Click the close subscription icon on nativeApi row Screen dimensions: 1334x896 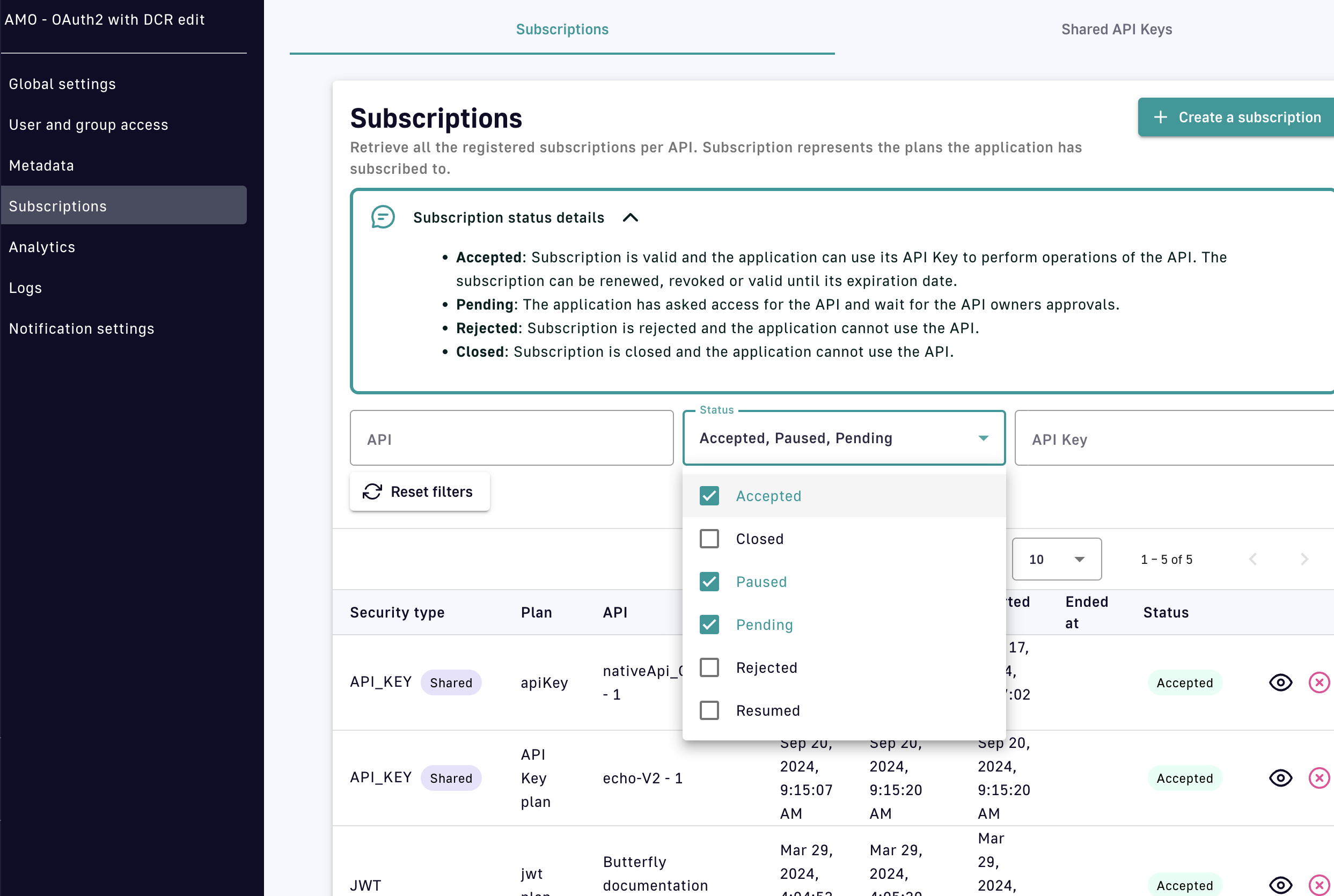point(1319,682)
